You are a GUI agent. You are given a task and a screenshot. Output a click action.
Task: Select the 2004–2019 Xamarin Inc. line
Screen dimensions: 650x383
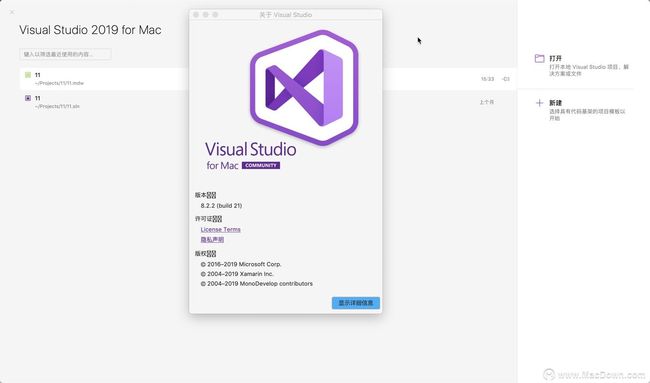[x=237, y=274]
